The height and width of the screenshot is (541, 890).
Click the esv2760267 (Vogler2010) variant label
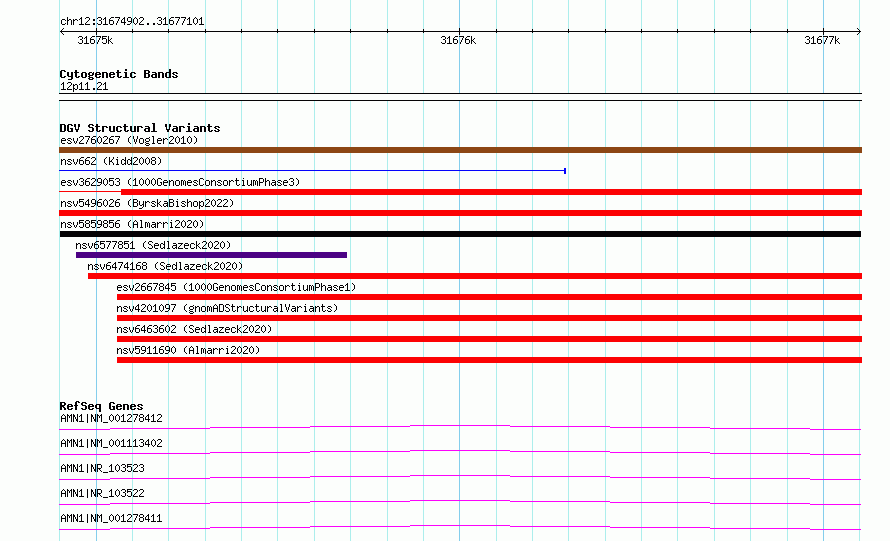pos(129,140)
